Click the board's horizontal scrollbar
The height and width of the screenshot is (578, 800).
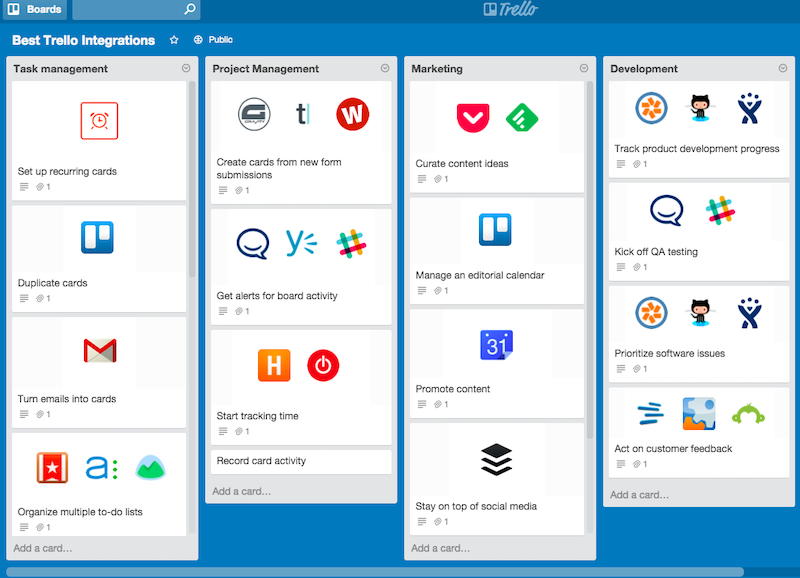375,572
